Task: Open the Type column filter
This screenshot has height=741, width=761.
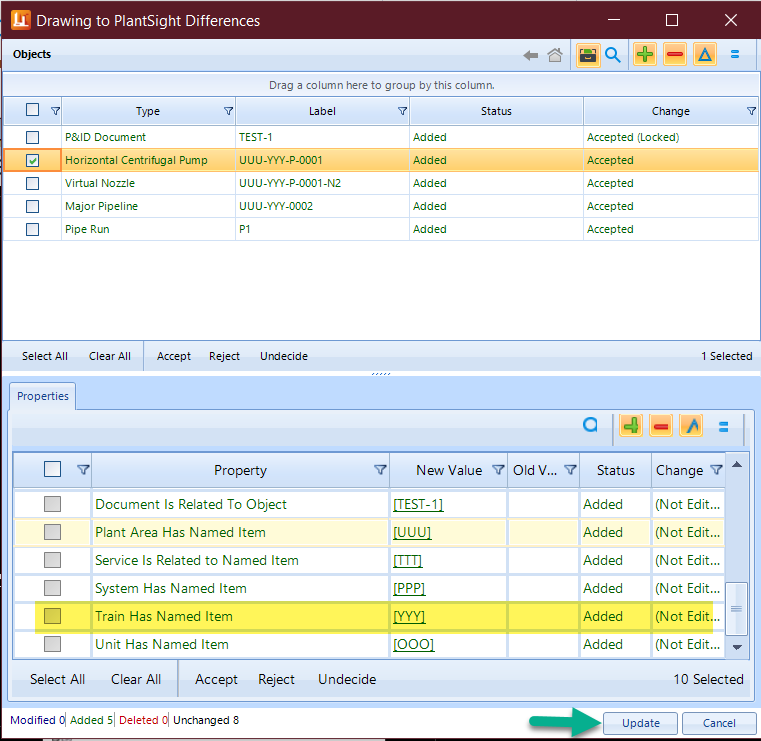Action: click(x=228, y=111)
